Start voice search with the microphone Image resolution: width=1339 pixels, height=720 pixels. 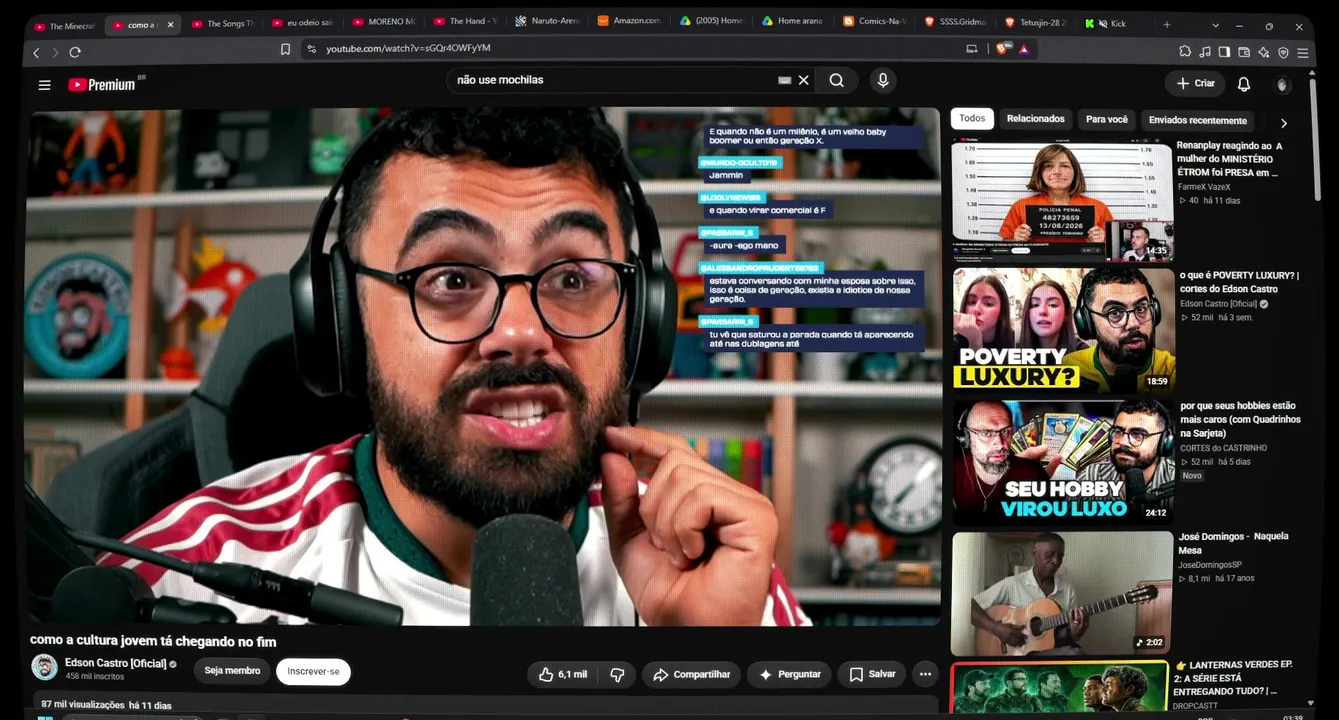click(x=882, y=80)
